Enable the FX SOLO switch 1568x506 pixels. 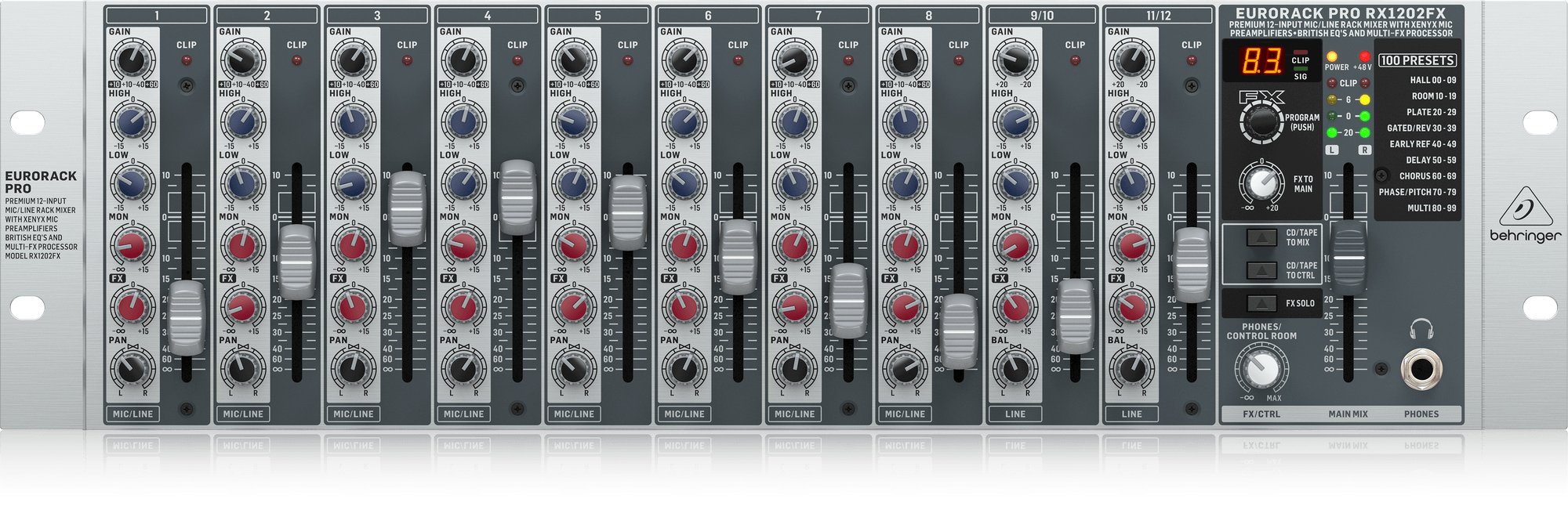1261,303
